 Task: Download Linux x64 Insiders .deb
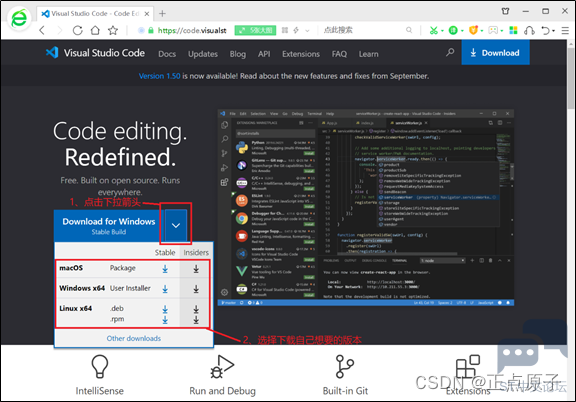click(x=196, y=309)
